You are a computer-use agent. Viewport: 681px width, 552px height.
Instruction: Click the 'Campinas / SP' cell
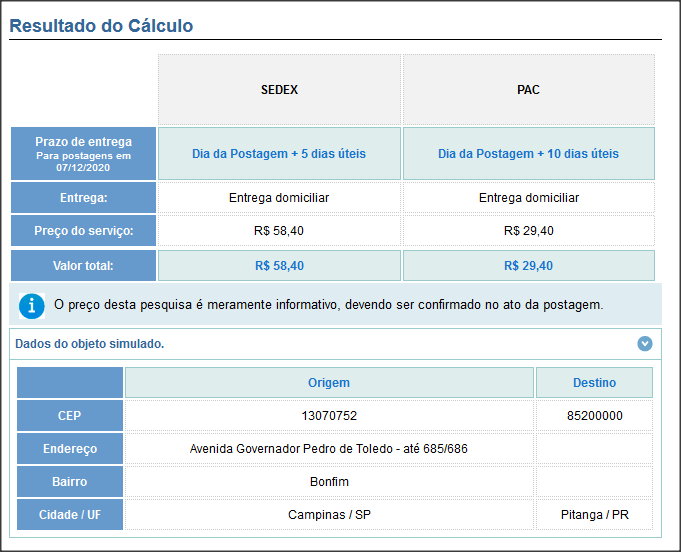tap(329, 515)
